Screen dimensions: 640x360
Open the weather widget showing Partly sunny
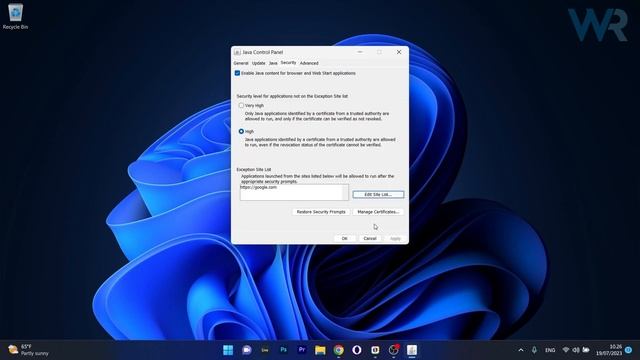(29, 350)
